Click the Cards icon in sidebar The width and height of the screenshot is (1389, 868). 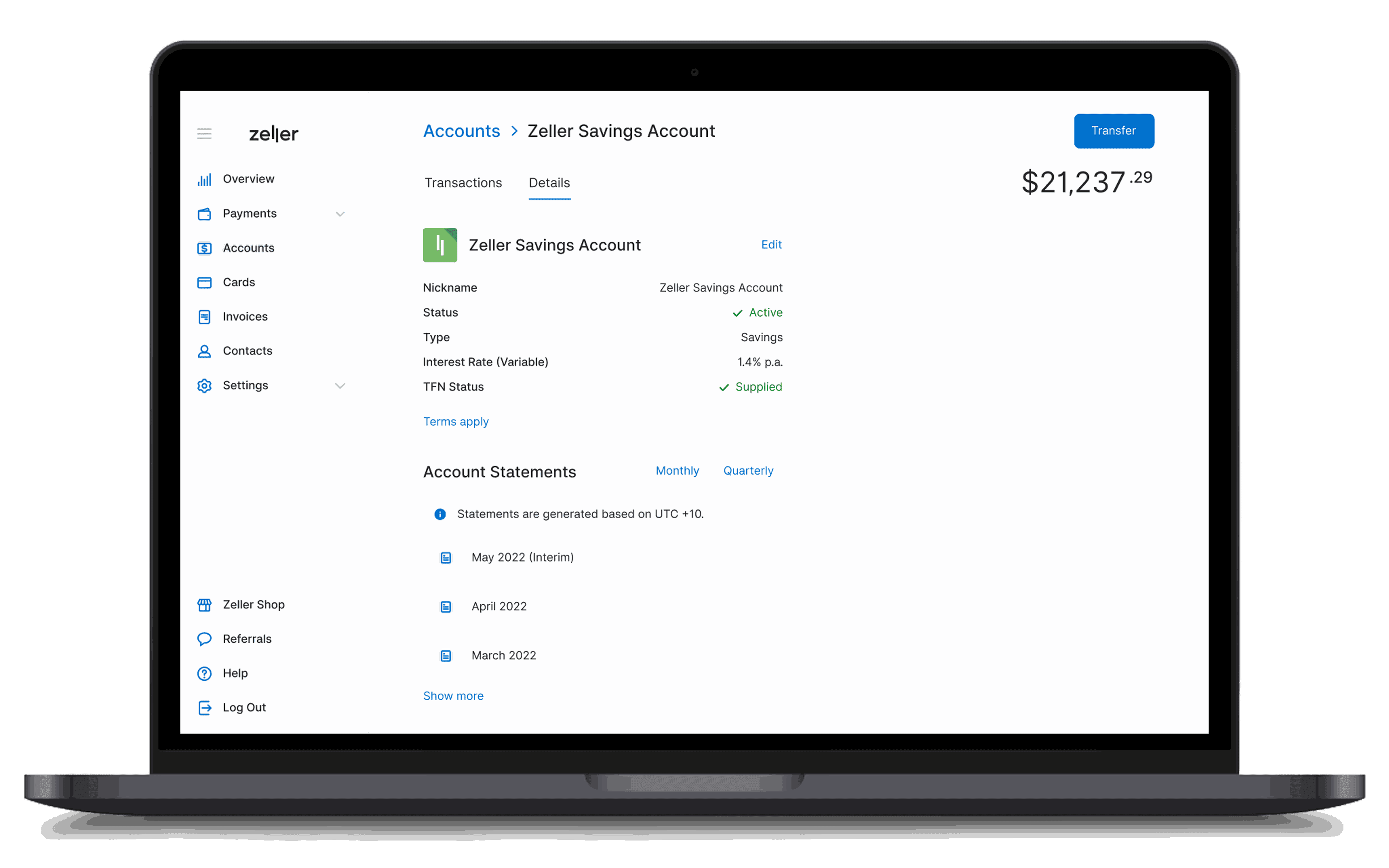[204, 282]
